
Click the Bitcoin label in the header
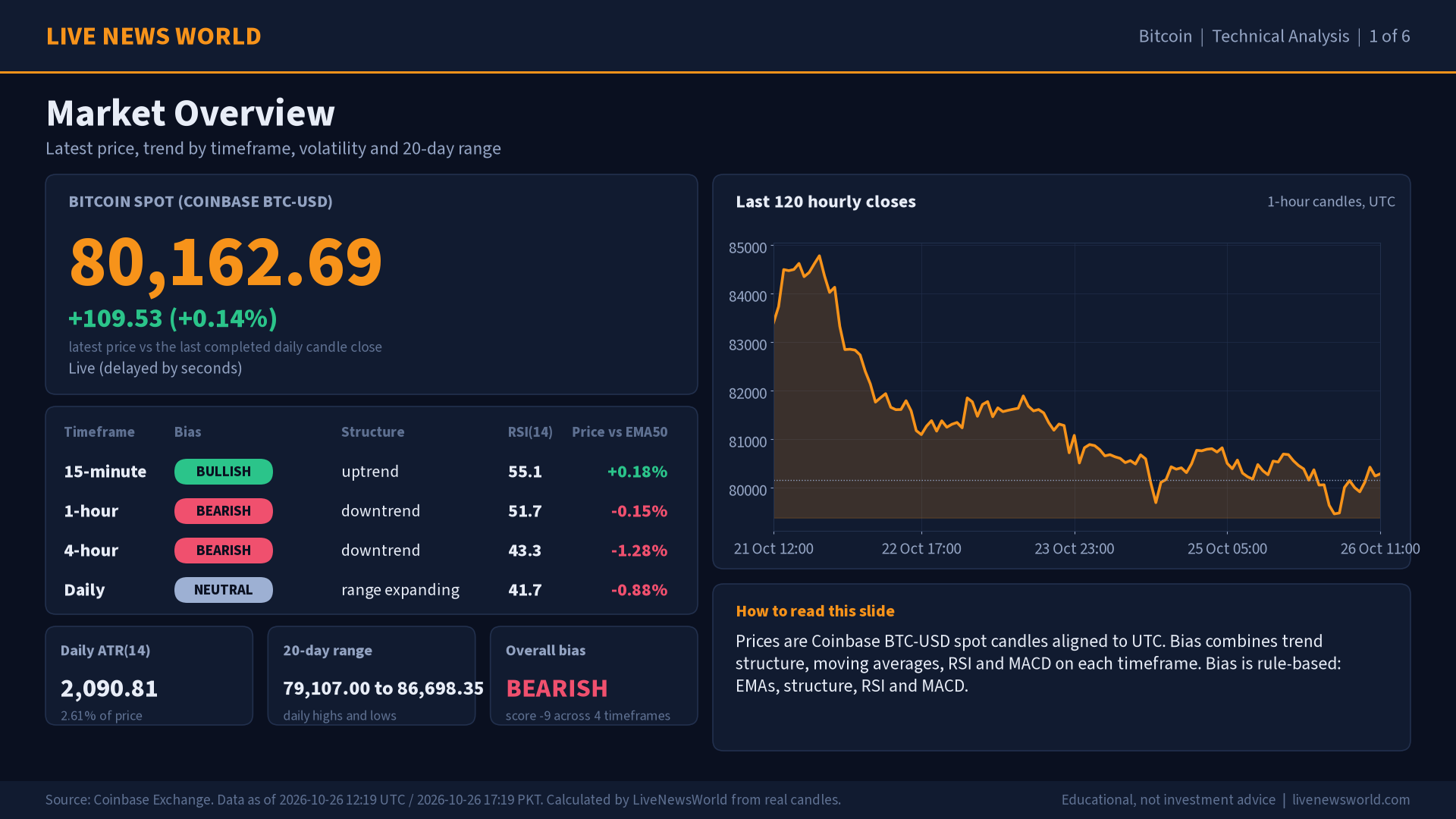tap(1165, 36)
